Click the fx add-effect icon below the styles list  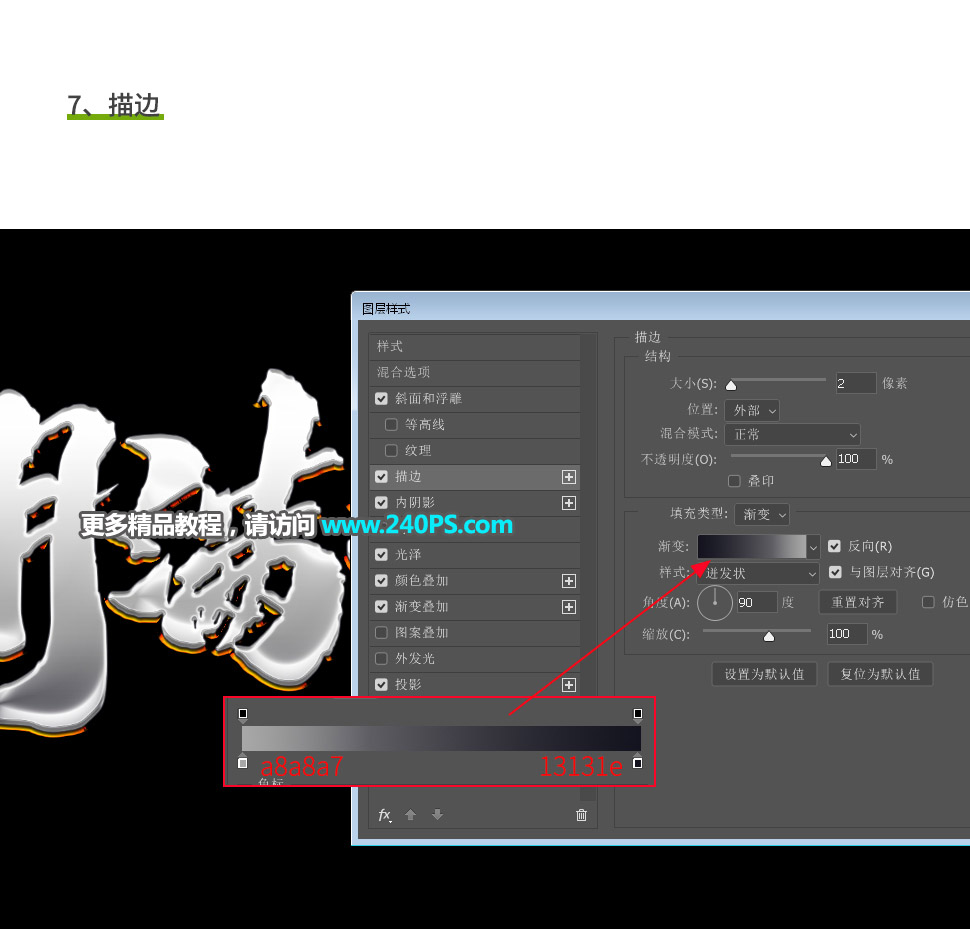point(384,815)
